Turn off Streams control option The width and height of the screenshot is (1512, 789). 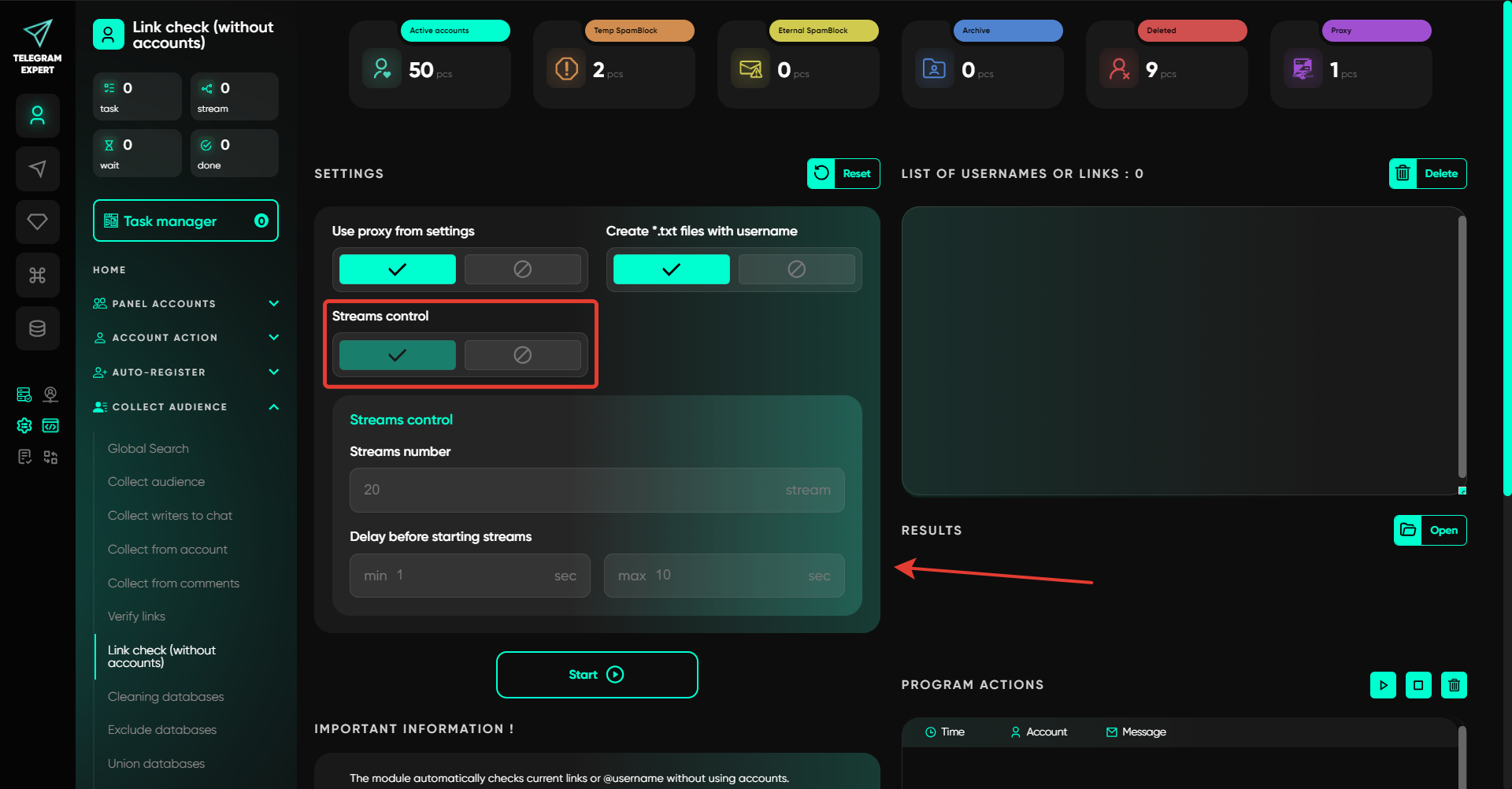pyautogui.click(x=522, y=355)
